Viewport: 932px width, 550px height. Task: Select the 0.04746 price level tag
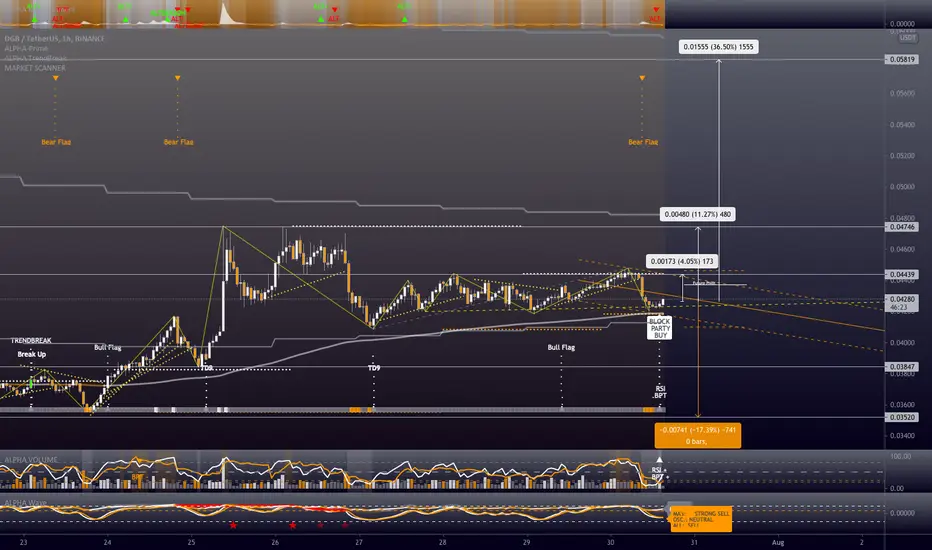click(902, 227)
